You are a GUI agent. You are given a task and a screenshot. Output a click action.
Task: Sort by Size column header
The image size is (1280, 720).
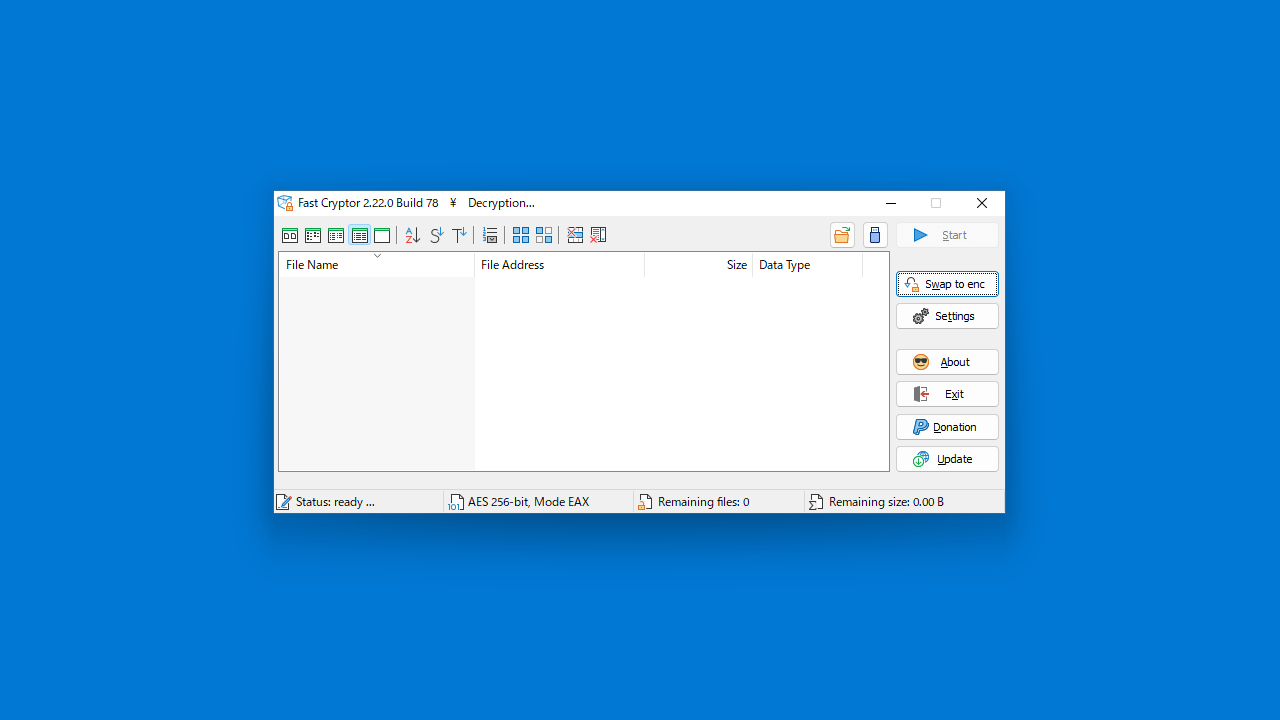point(699,265)
